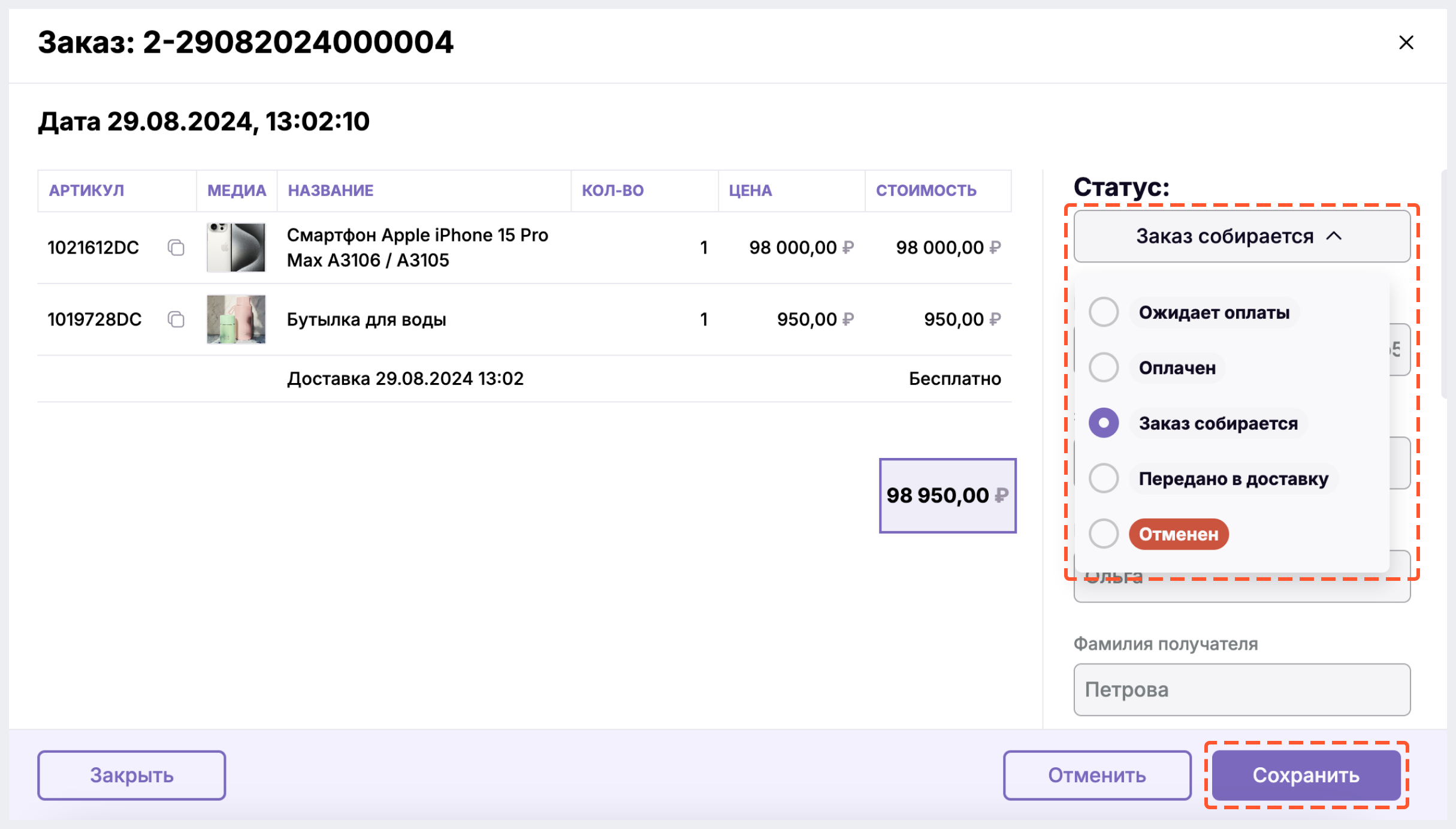Viewport: 1456px width, 829px height.
Task: Click the Отменить button
Action: pyautogui.click(x=1097, y=775)
